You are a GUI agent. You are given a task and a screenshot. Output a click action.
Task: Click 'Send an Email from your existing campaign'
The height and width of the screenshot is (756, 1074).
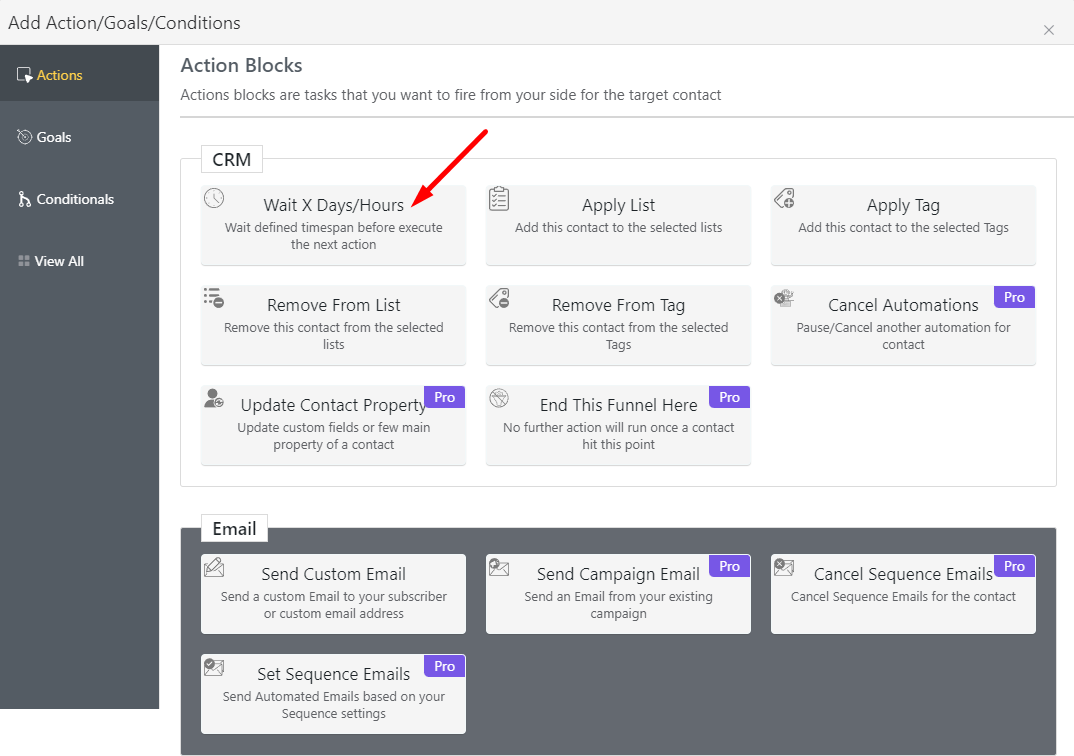[x=619, y=605]
